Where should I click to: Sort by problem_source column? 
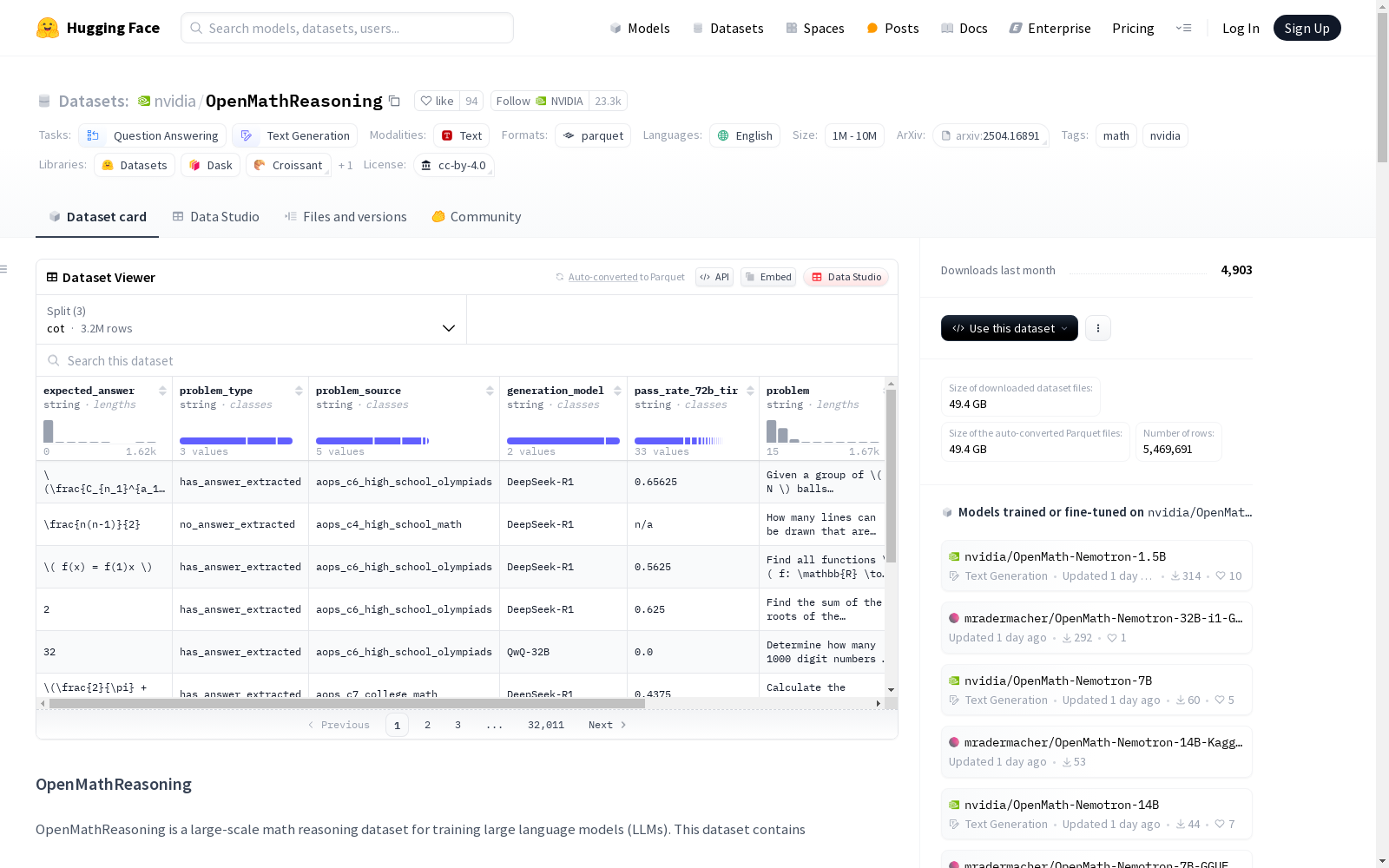coord(490,391)
